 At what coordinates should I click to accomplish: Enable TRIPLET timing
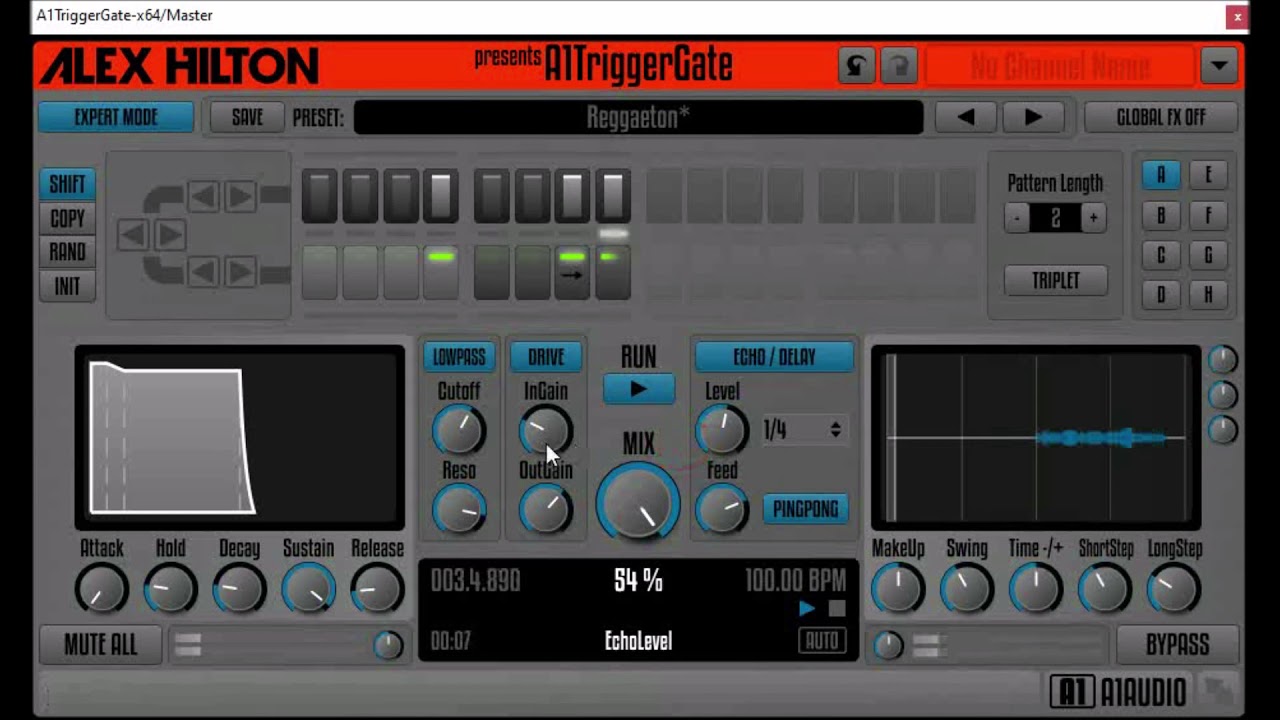(x=1056, y=280)
